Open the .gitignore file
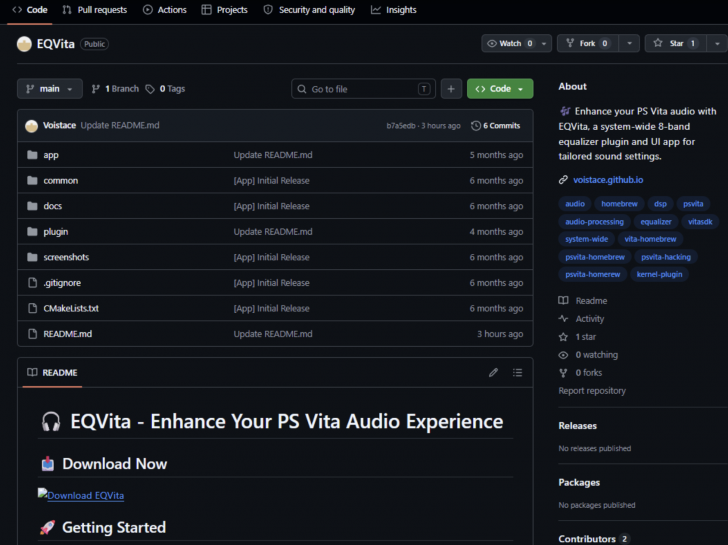The height and width of the screenshot is (545, 728). click(62, 283)
